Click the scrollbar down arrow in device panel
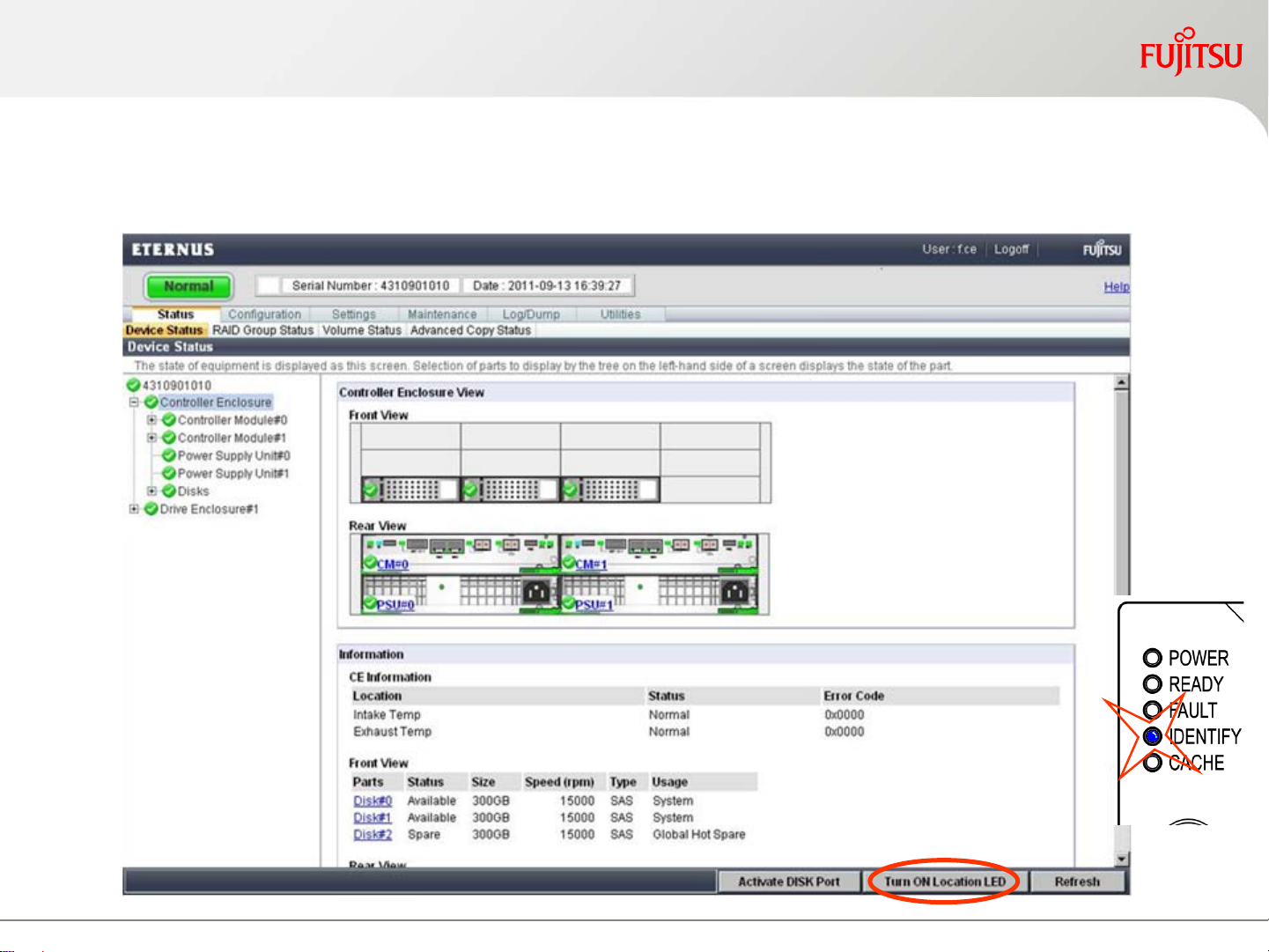Viewport: 1269px width, 952px height. (x=1121, y=859)
